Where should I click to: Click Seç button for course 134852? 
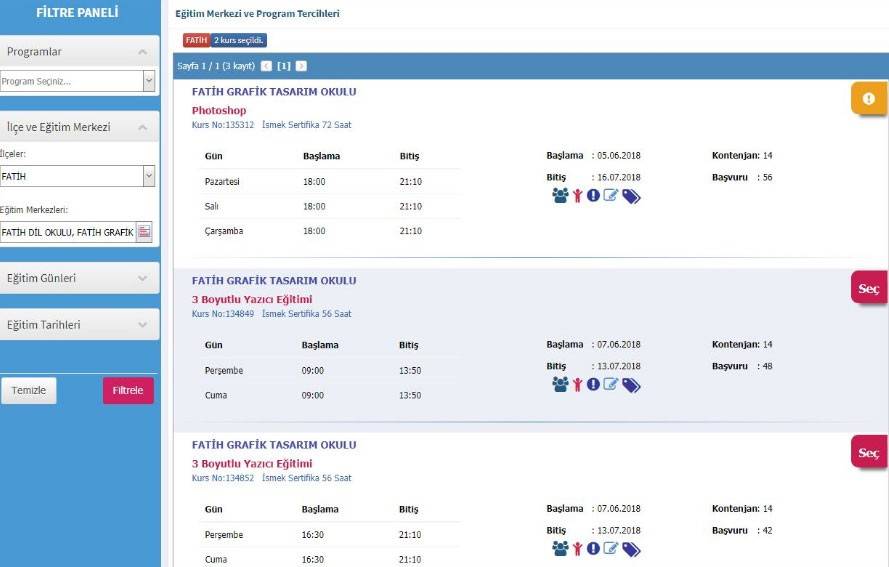pos(869,452)
